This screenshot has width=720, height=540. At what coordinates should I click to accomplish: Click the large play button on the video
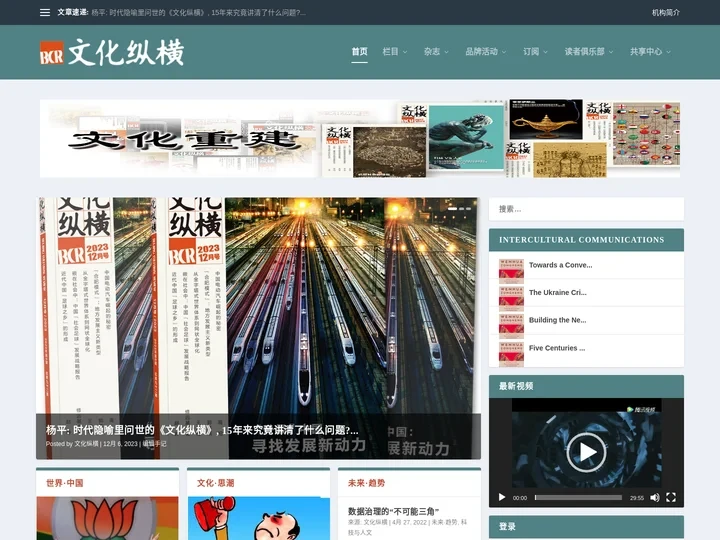point(586,452)
